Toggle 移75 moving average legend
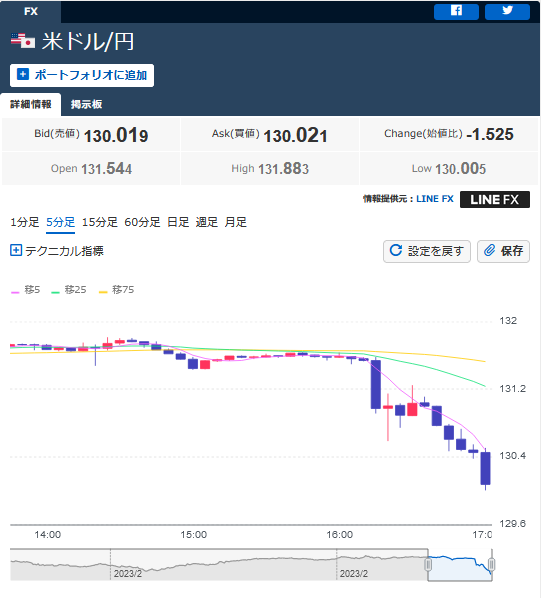Image resolution: width=541 pixels, height=598 pixels. tap(117, 290)
